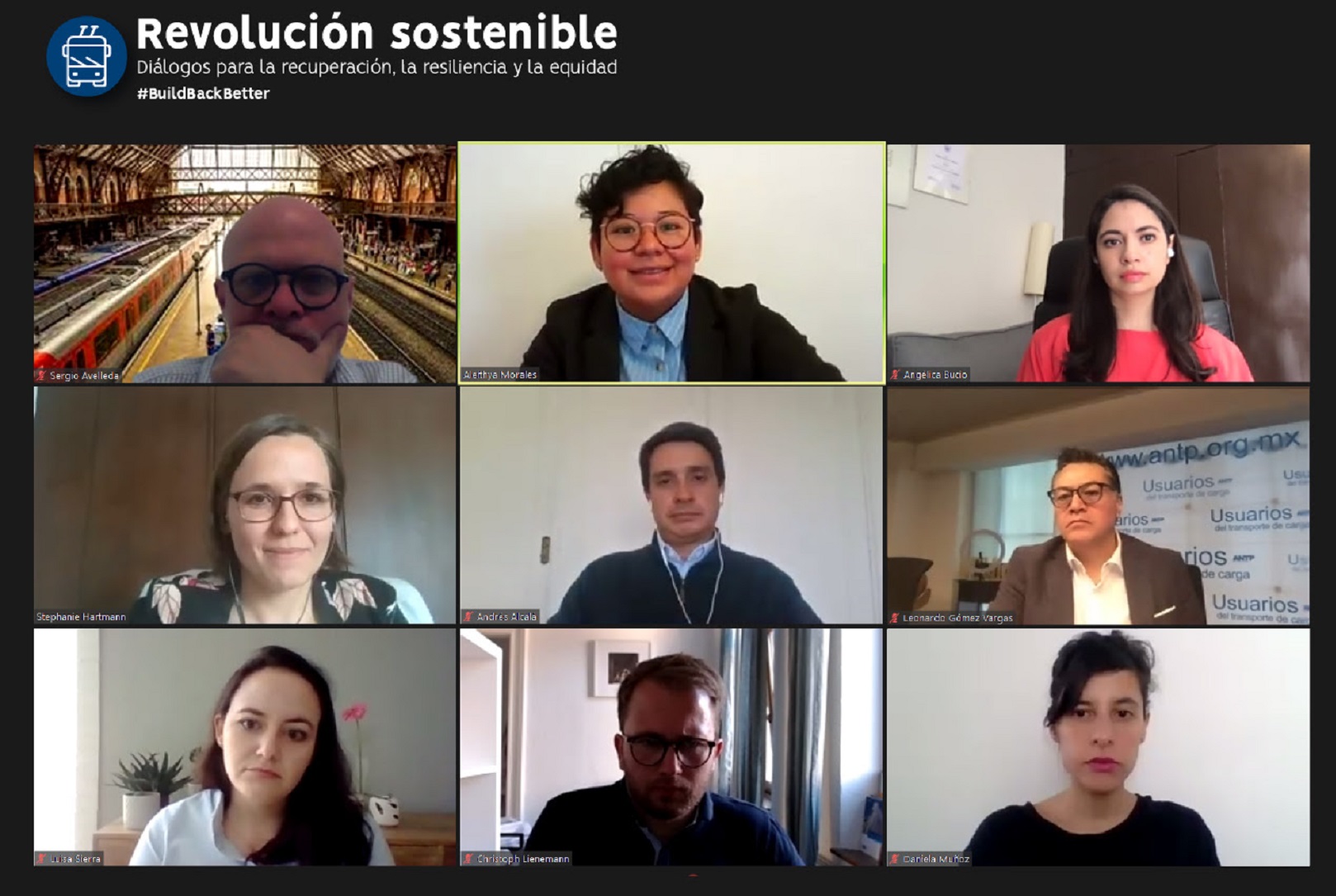Click muted mic icon beside Christoph Lienemann
Viewport: 1336px width, 896px height.
click(468, 859)
